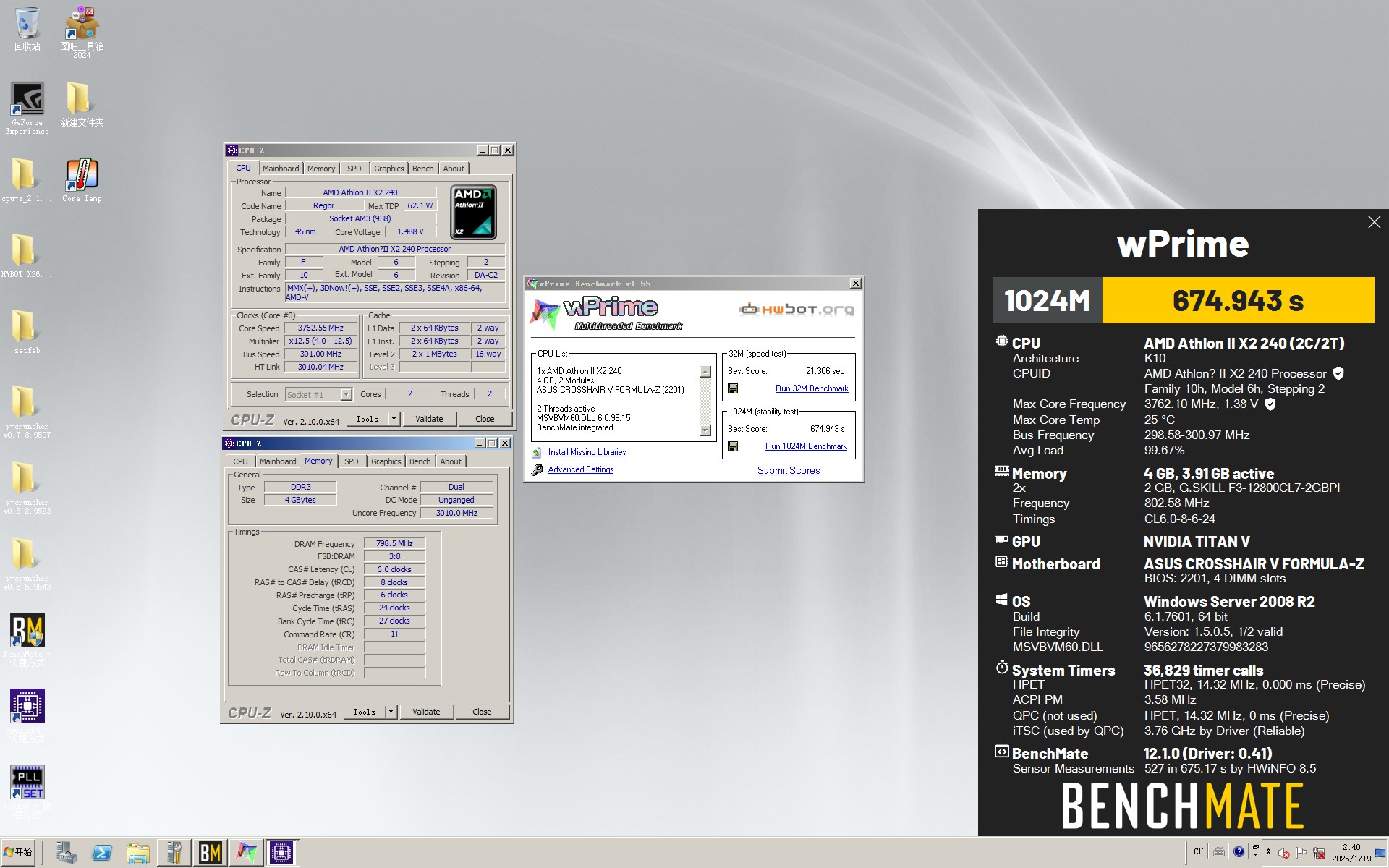Viewport: 1389px width, 868px height.
Task: Click CPU List scrollbar down arrow in wPrime
Action: [x=705, y=430]
